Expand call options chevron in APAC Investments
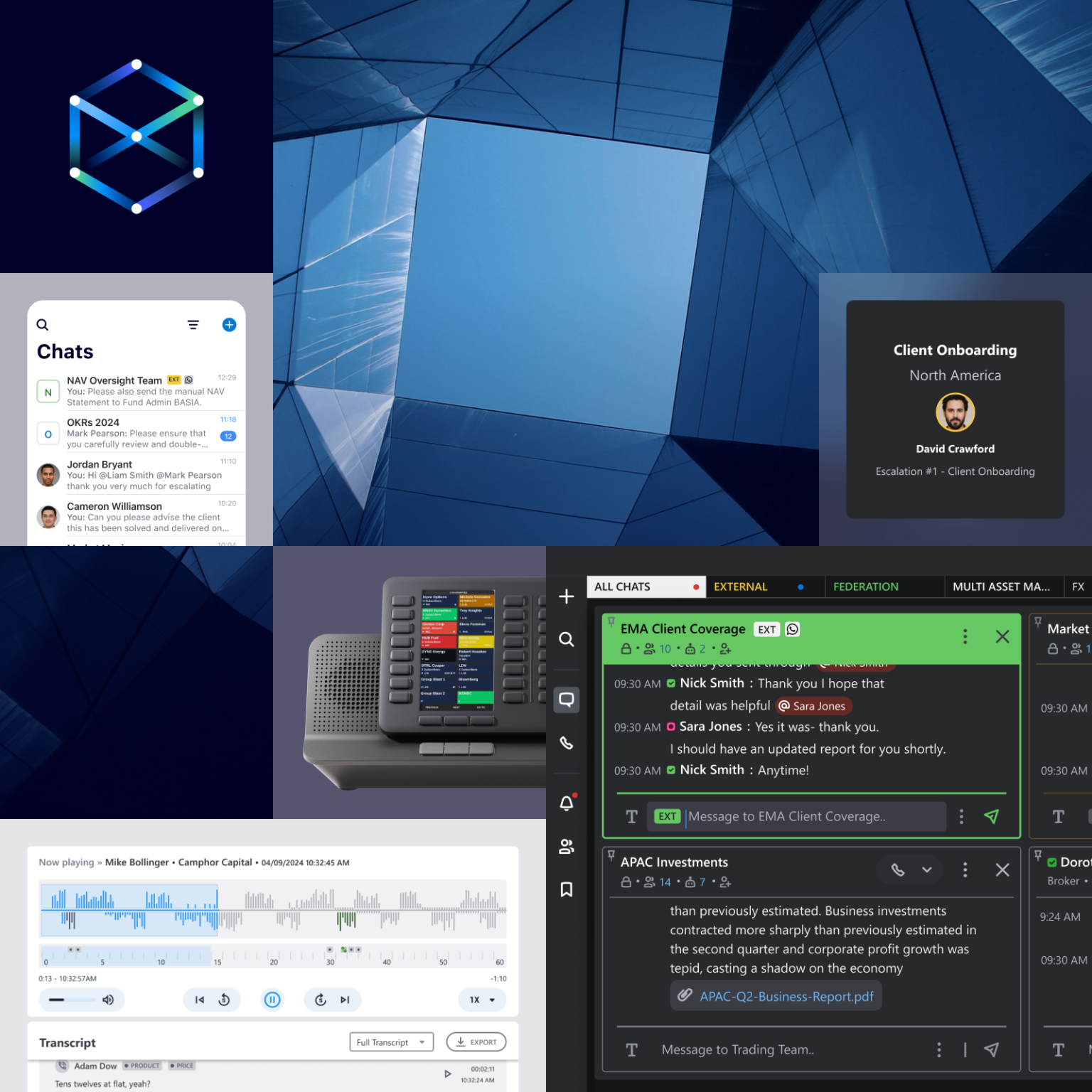Screen dimensions: 1092x1092 (927, 869)
